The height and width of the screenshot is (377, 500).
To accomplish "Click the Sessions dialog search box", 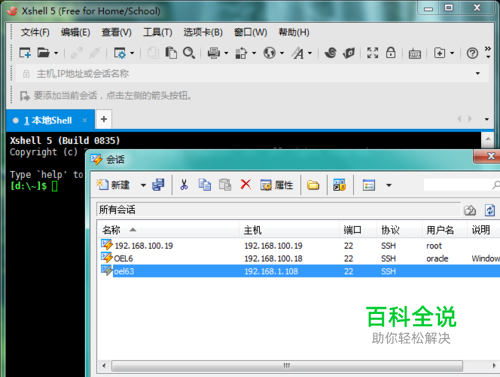I will click(462, 185).
